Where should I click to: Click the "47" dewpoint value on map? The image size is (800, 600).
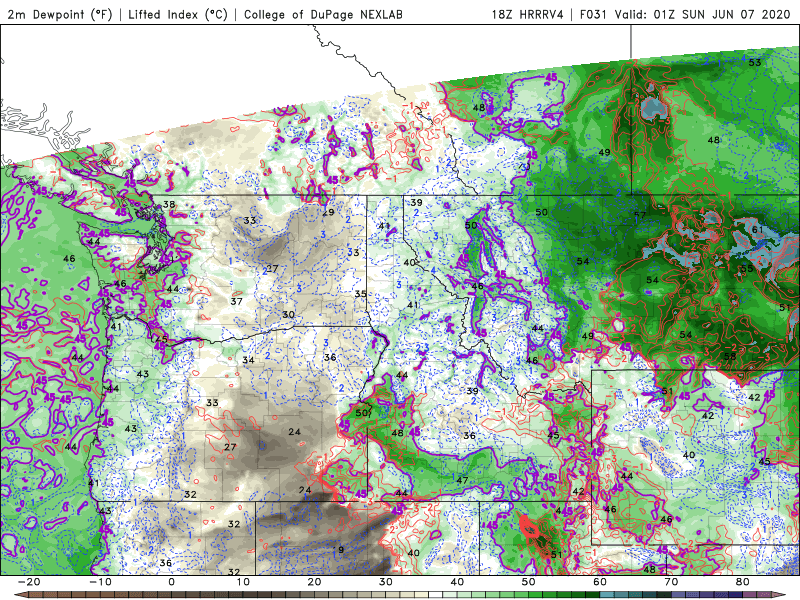462,480
